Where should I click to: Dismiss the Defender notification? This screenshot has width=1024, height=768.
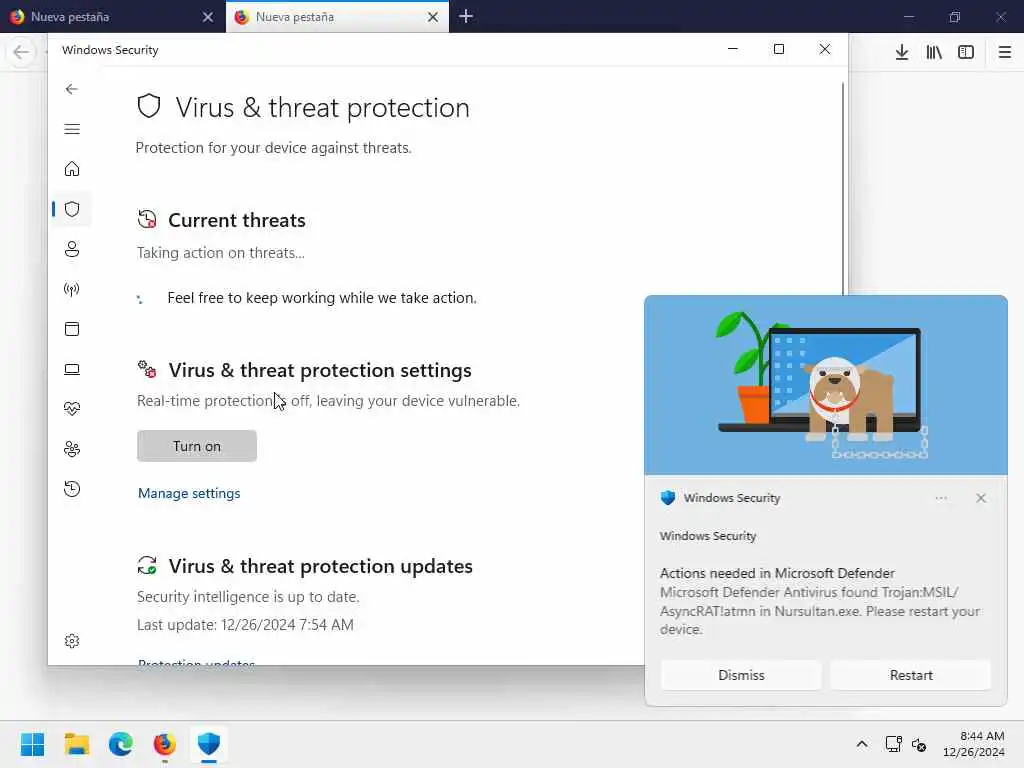pyautogui.click(x=741, y=675)
